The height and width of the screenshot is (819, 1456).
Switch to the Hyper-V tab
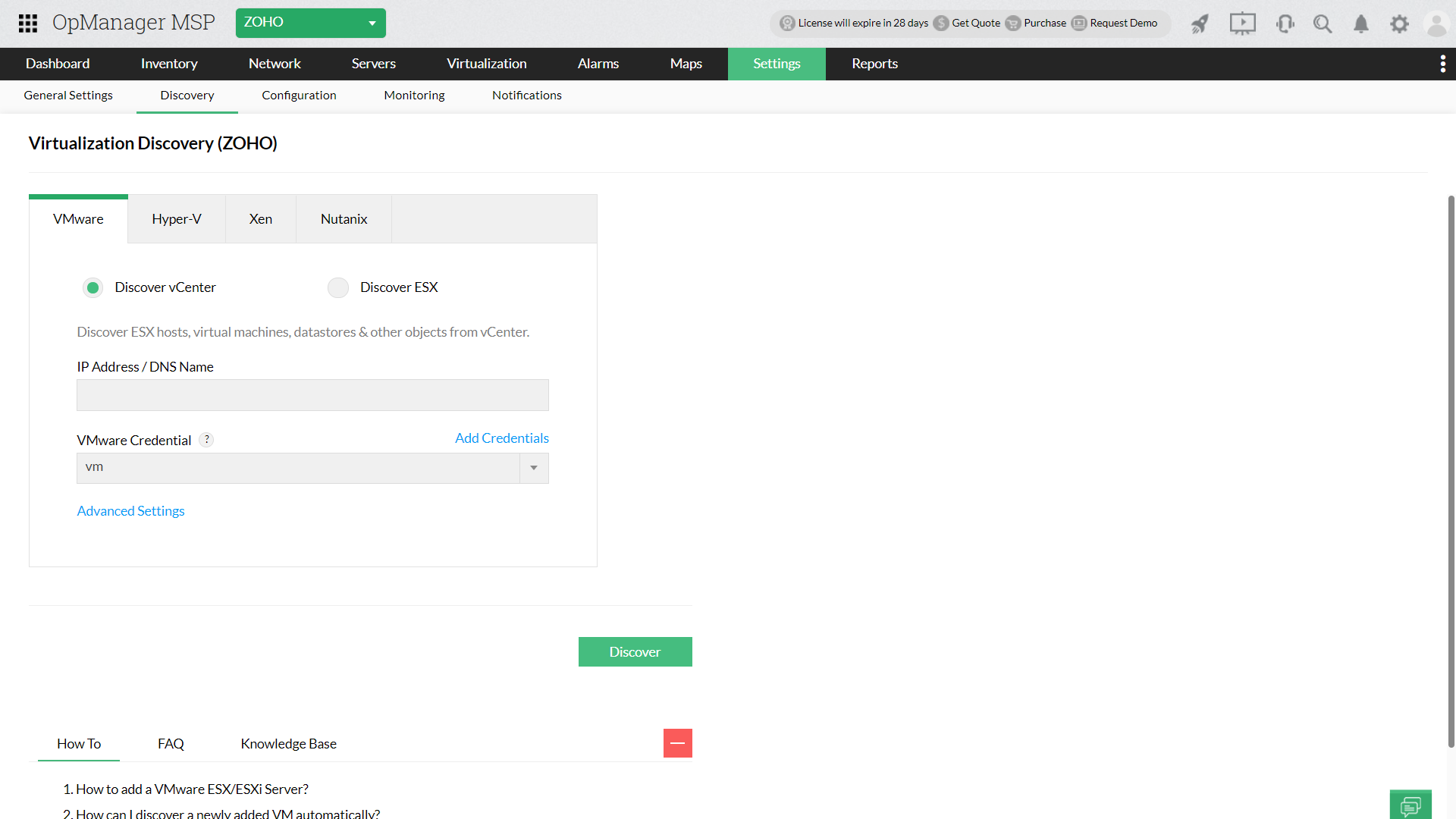pos(176,219)
